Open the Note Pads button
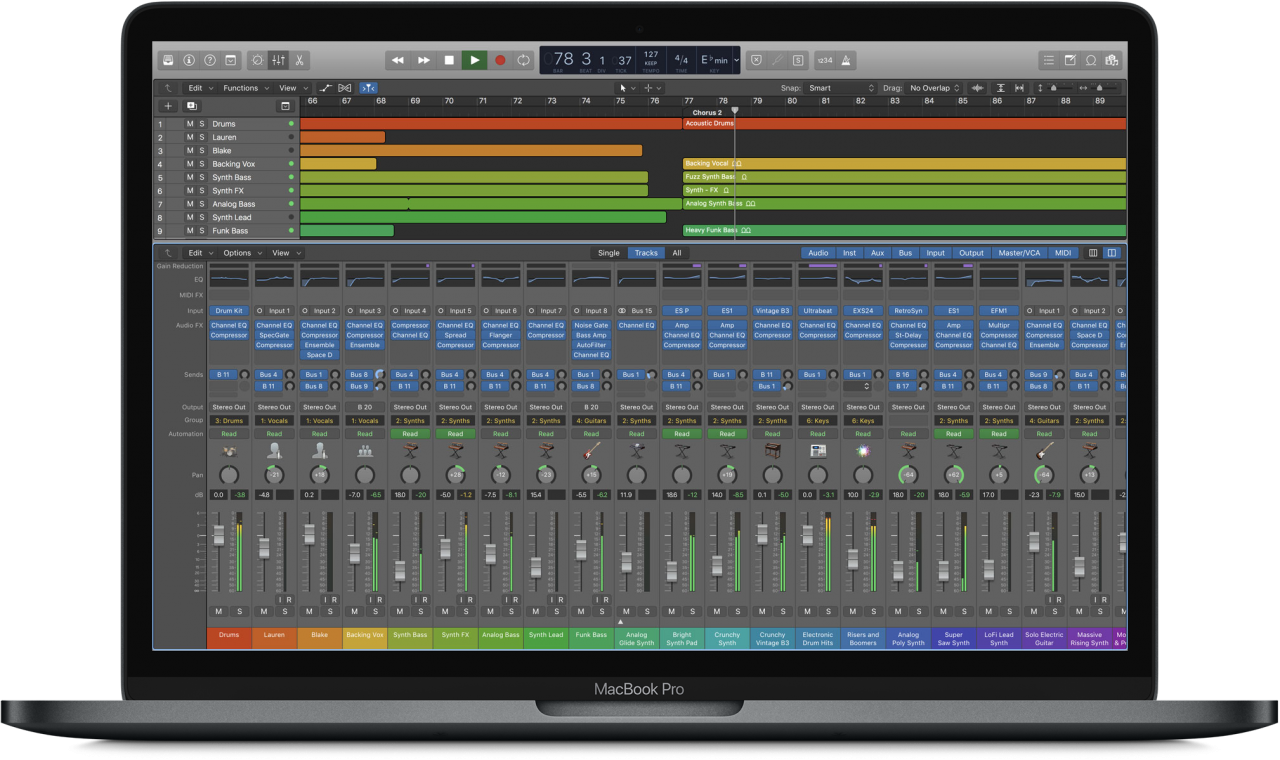The width and height of the screenshot is (1280, 760). point(1070,60)
